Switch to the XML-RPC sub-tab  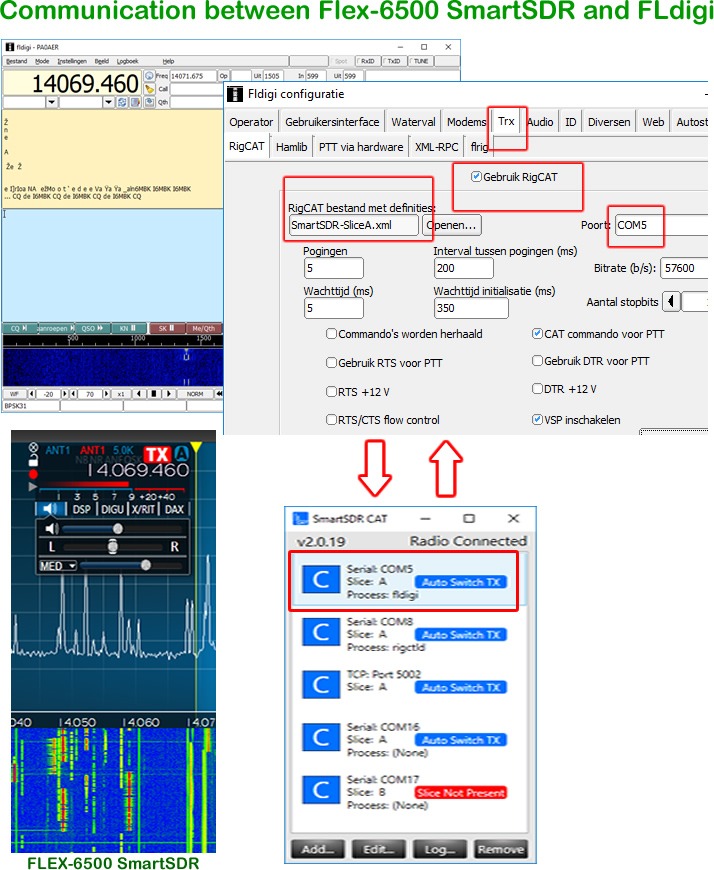coord(437,147)
